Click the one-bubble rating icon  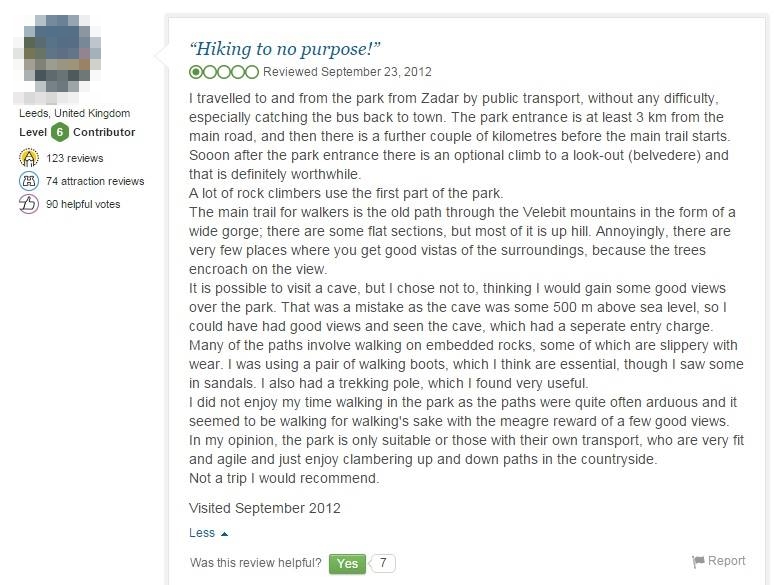(224, 72)
